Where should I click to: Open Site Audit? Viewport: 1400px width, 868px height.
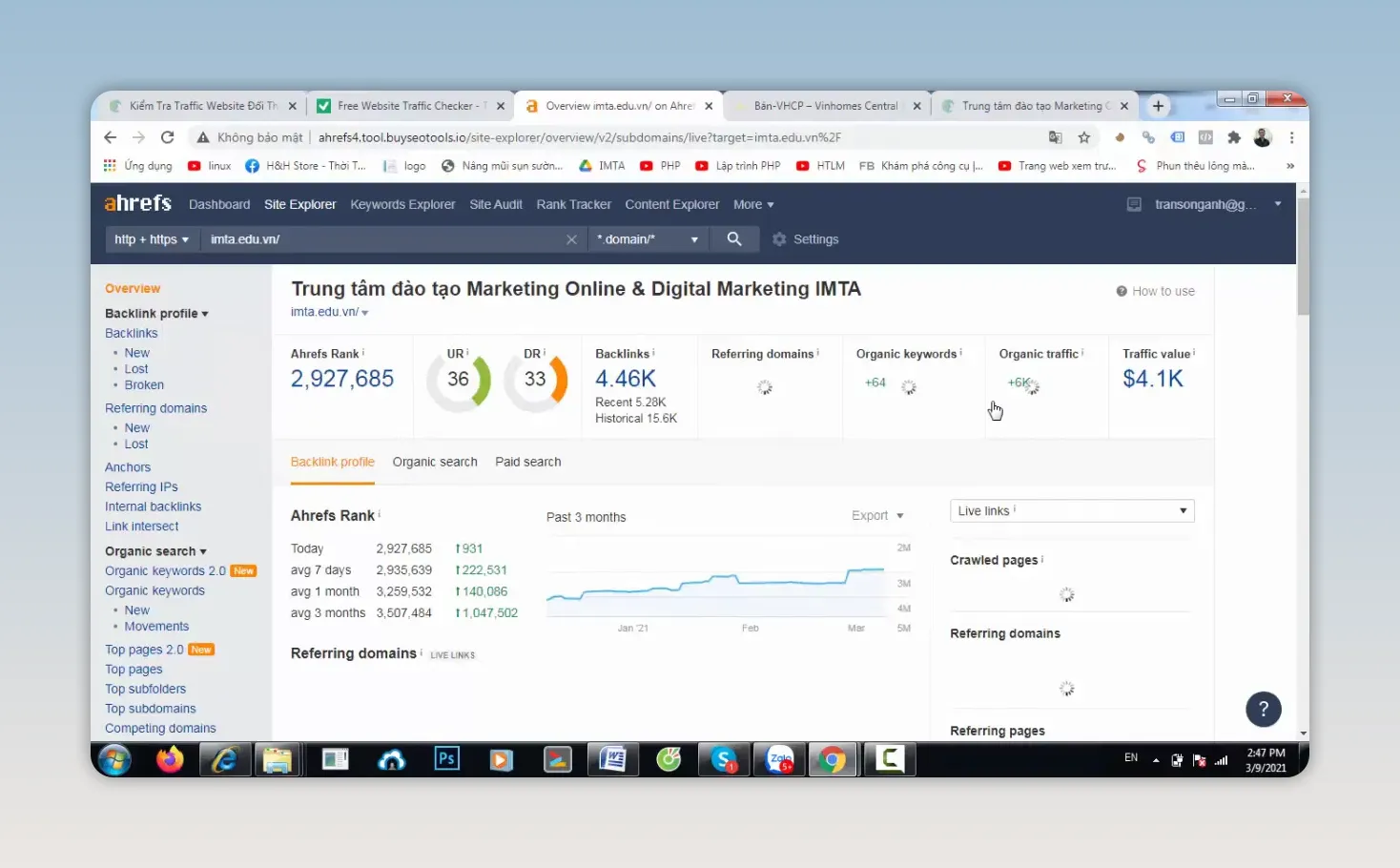click(496, 204)
